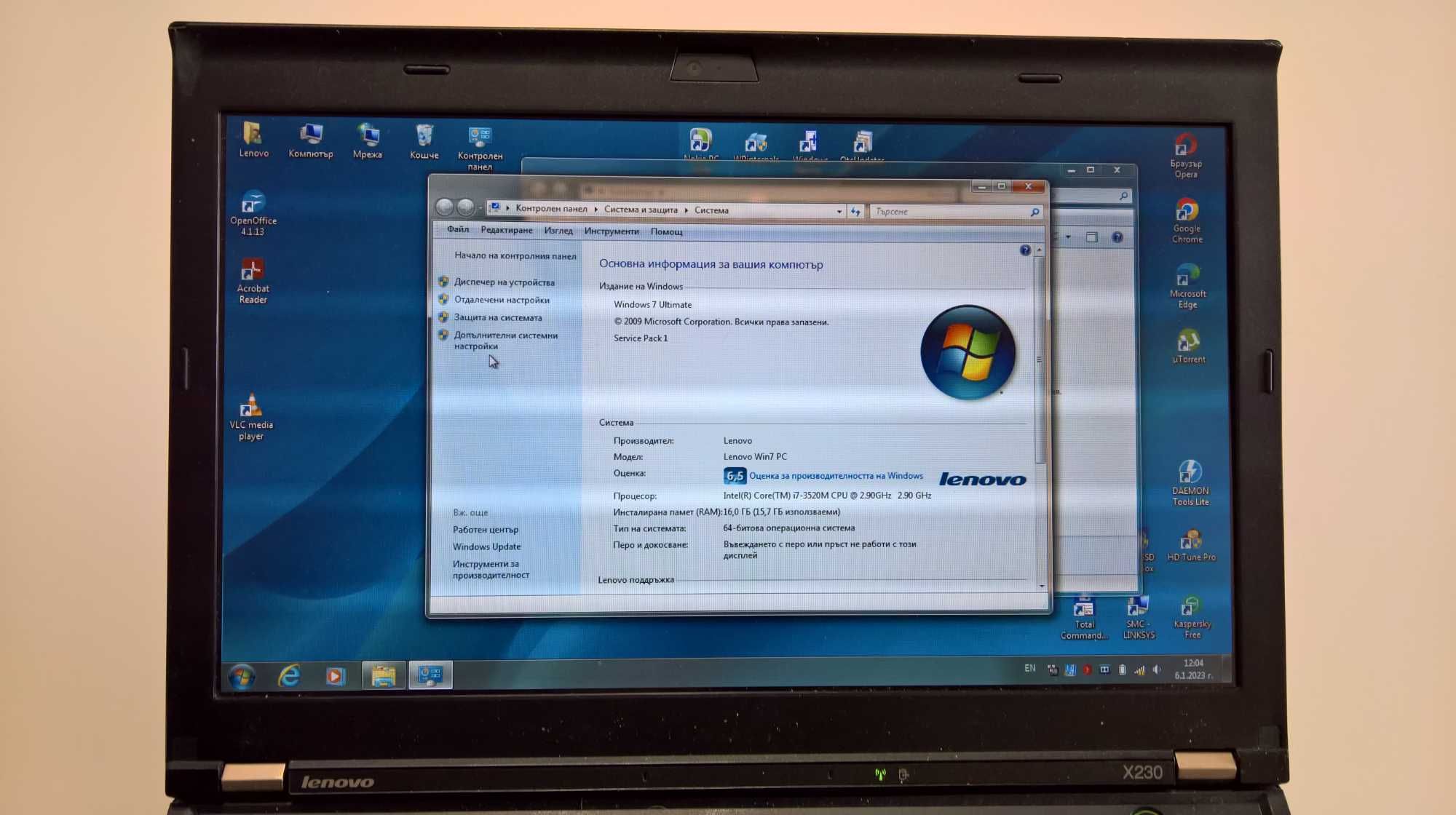Open the Lenovo folder desktop icon
1456x815 pixels.
253,139
